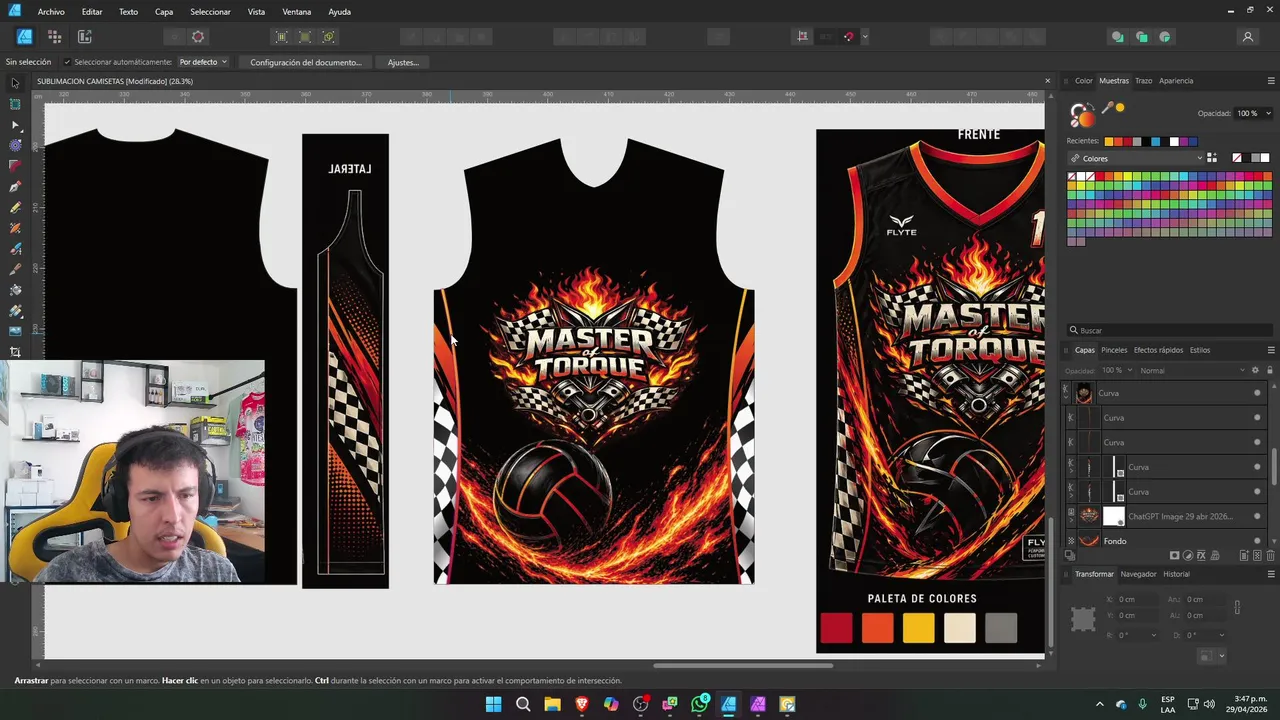Open the Capa menu
The height and width of the screenshot is (720, 1280).
[x=164, y=12]
